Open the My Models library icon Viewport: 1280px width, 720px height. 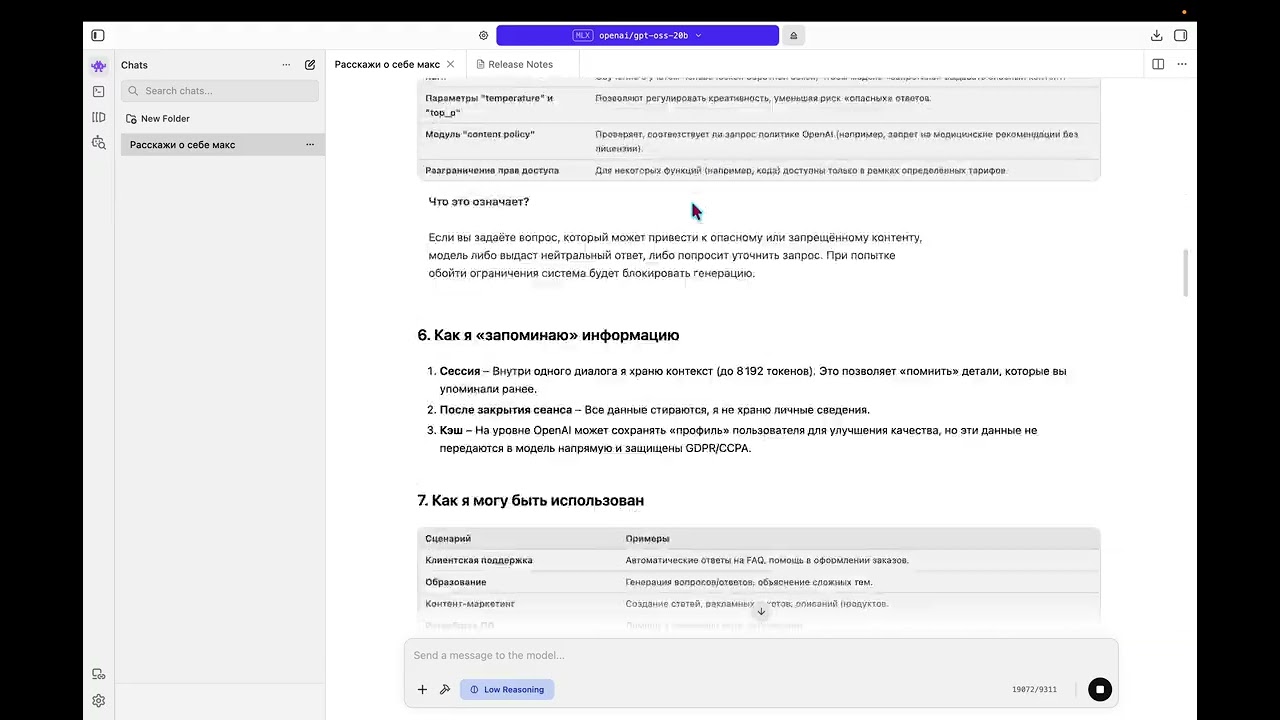(99, 117)
